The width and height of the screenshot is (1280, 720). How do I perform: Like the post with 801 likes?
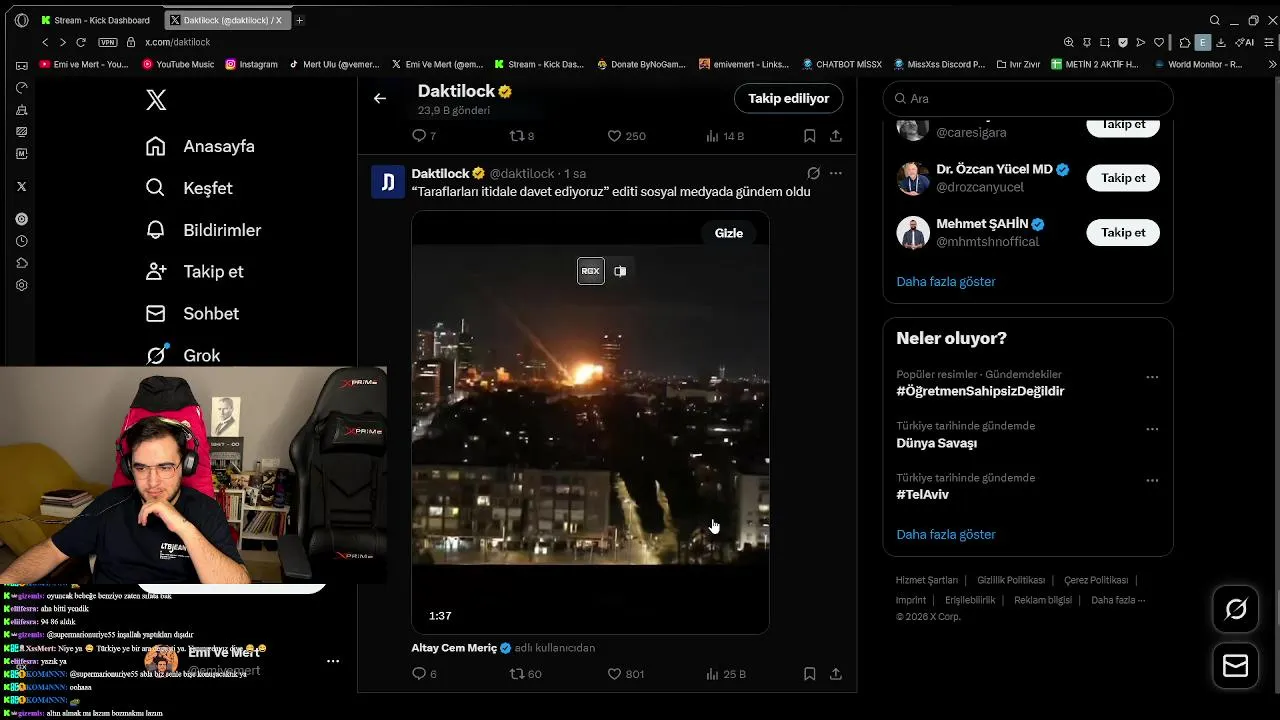(x=626, y=674)
